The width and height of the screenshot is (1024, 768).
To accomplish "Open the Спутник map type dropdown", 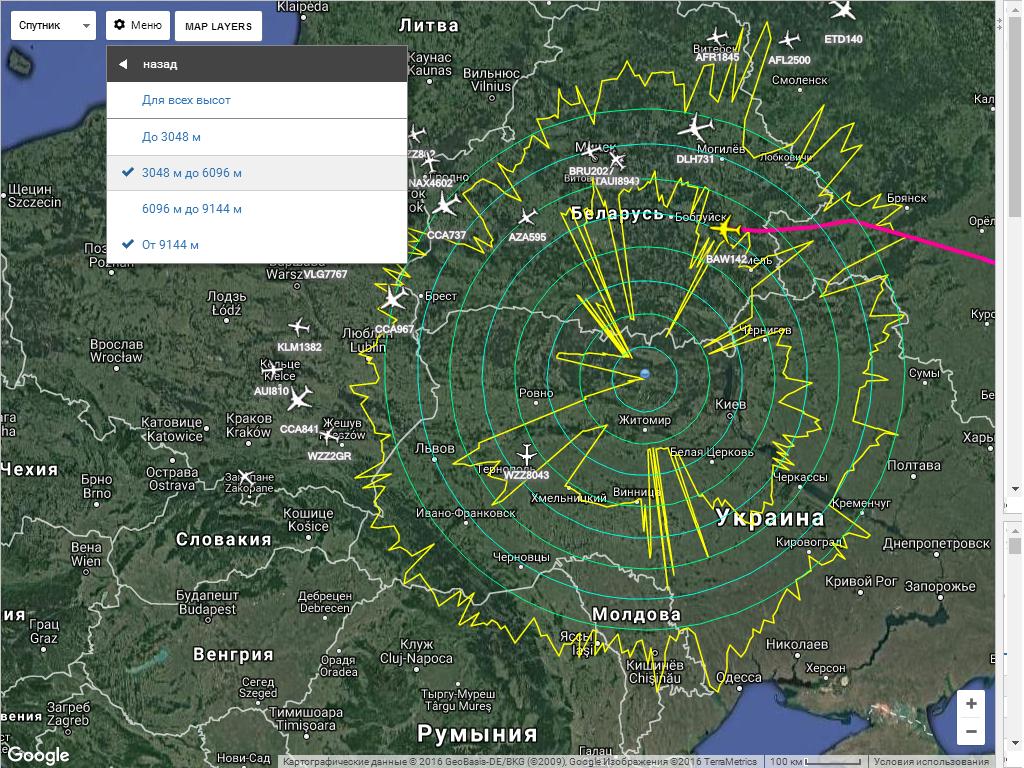I will [53, 25].
